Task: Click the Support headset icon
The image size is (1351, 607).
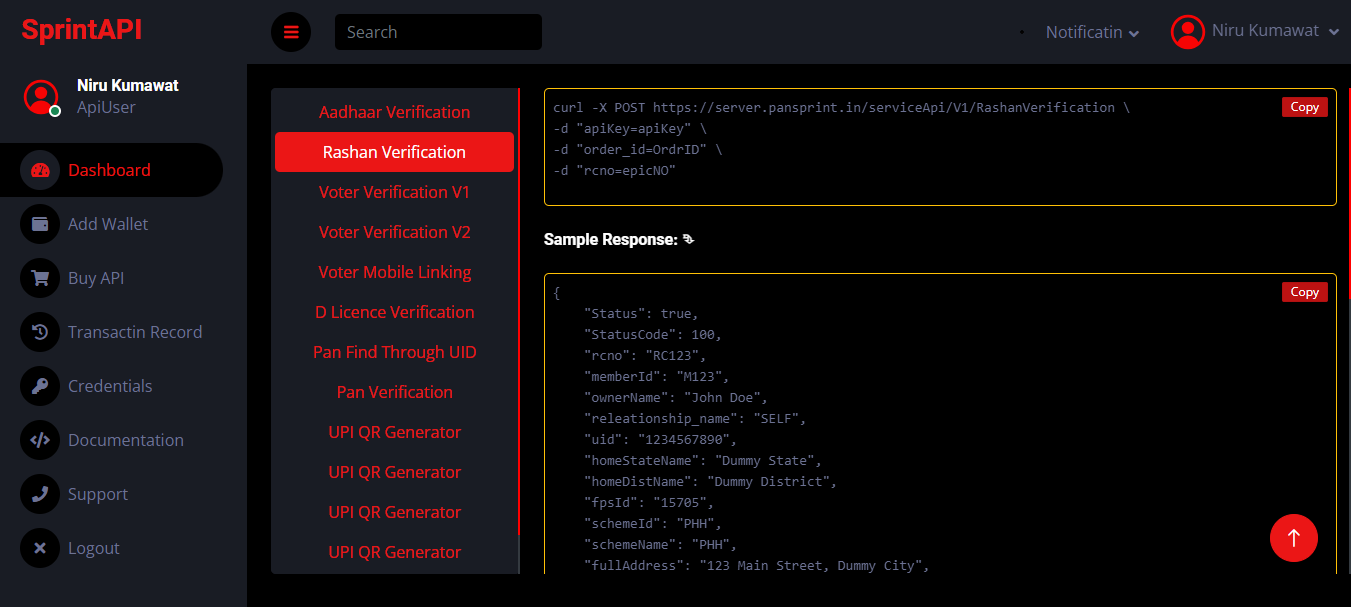Action: point(40,494)
